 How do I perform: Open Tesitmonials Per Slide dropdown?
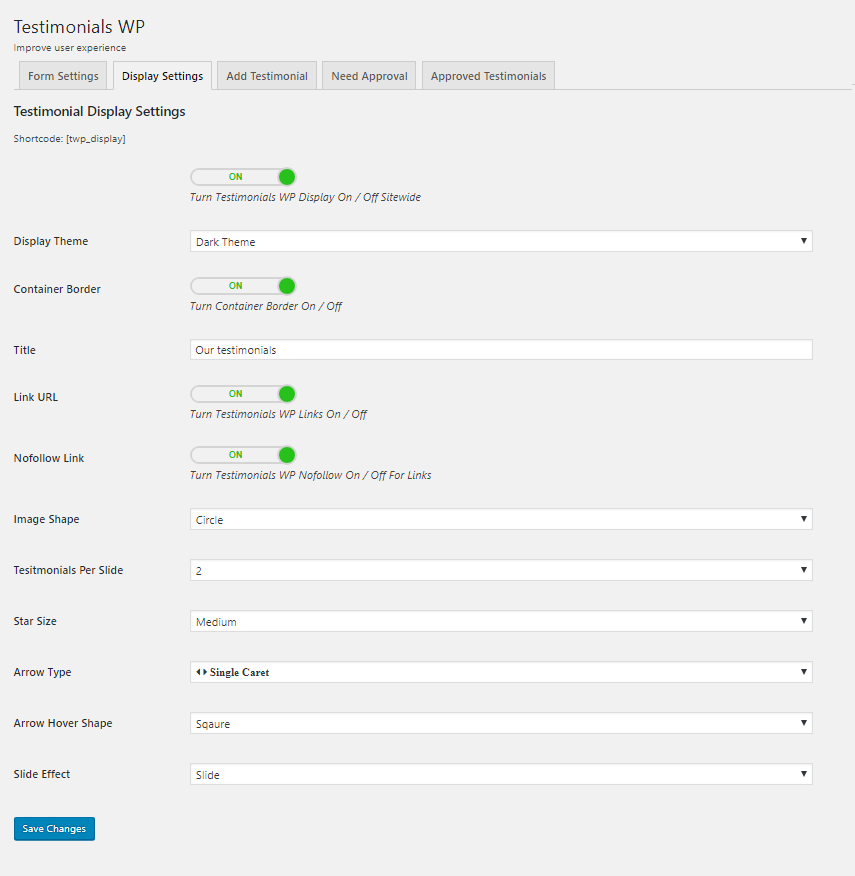point(501,570)
